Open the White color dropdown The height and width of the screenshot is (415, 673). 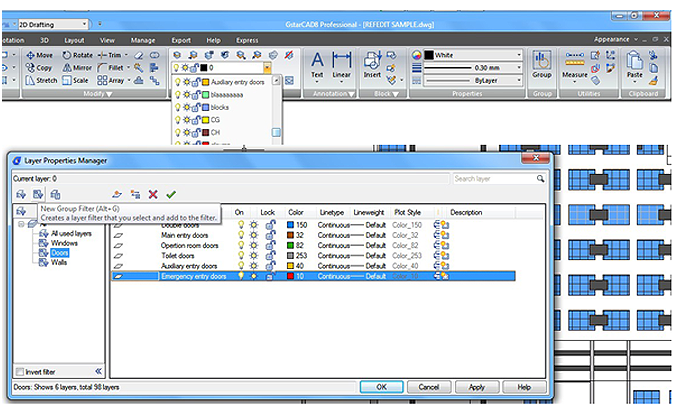[518, 55]
